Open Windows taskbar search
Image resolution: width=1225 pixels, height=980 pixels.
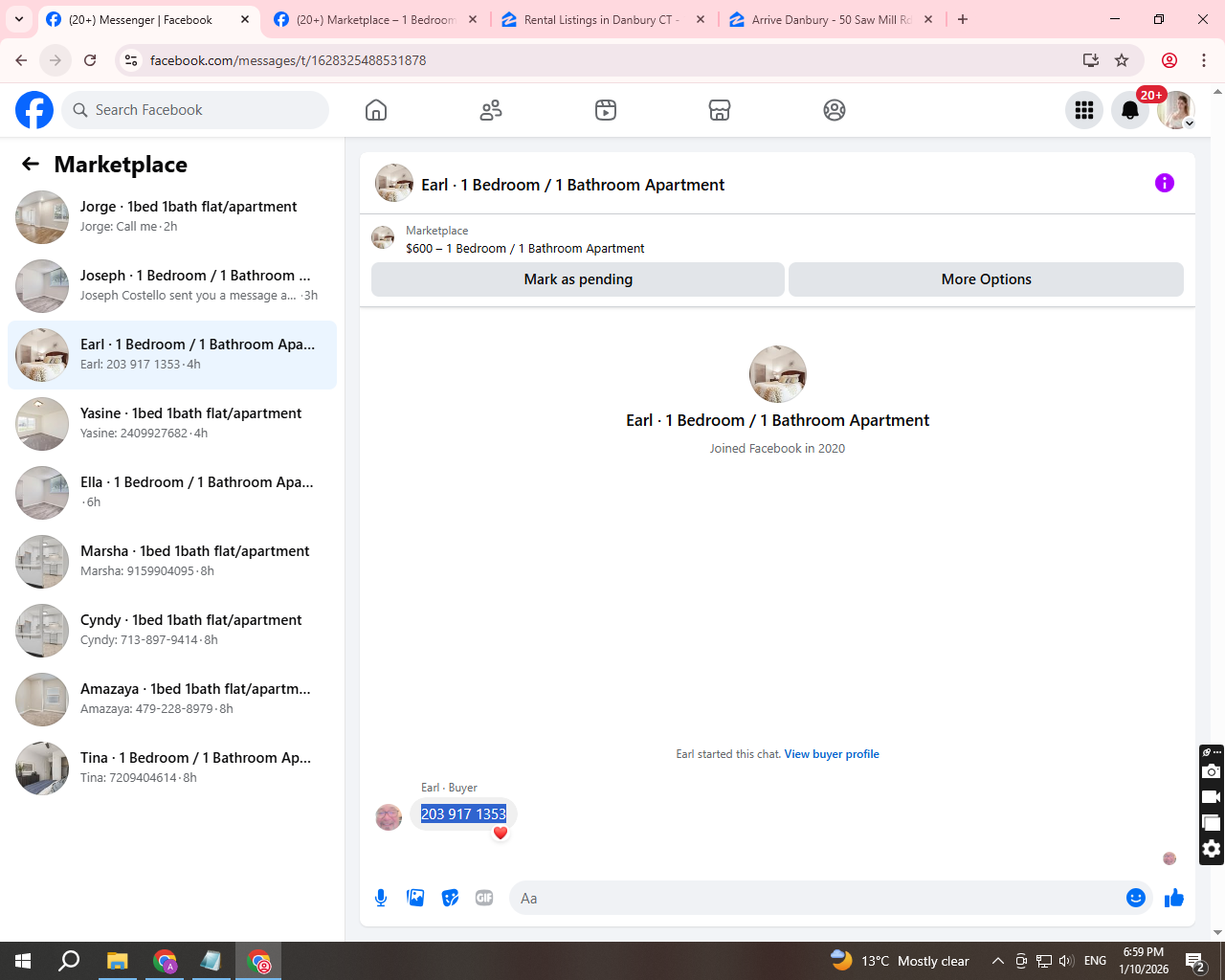coord(69,961)
